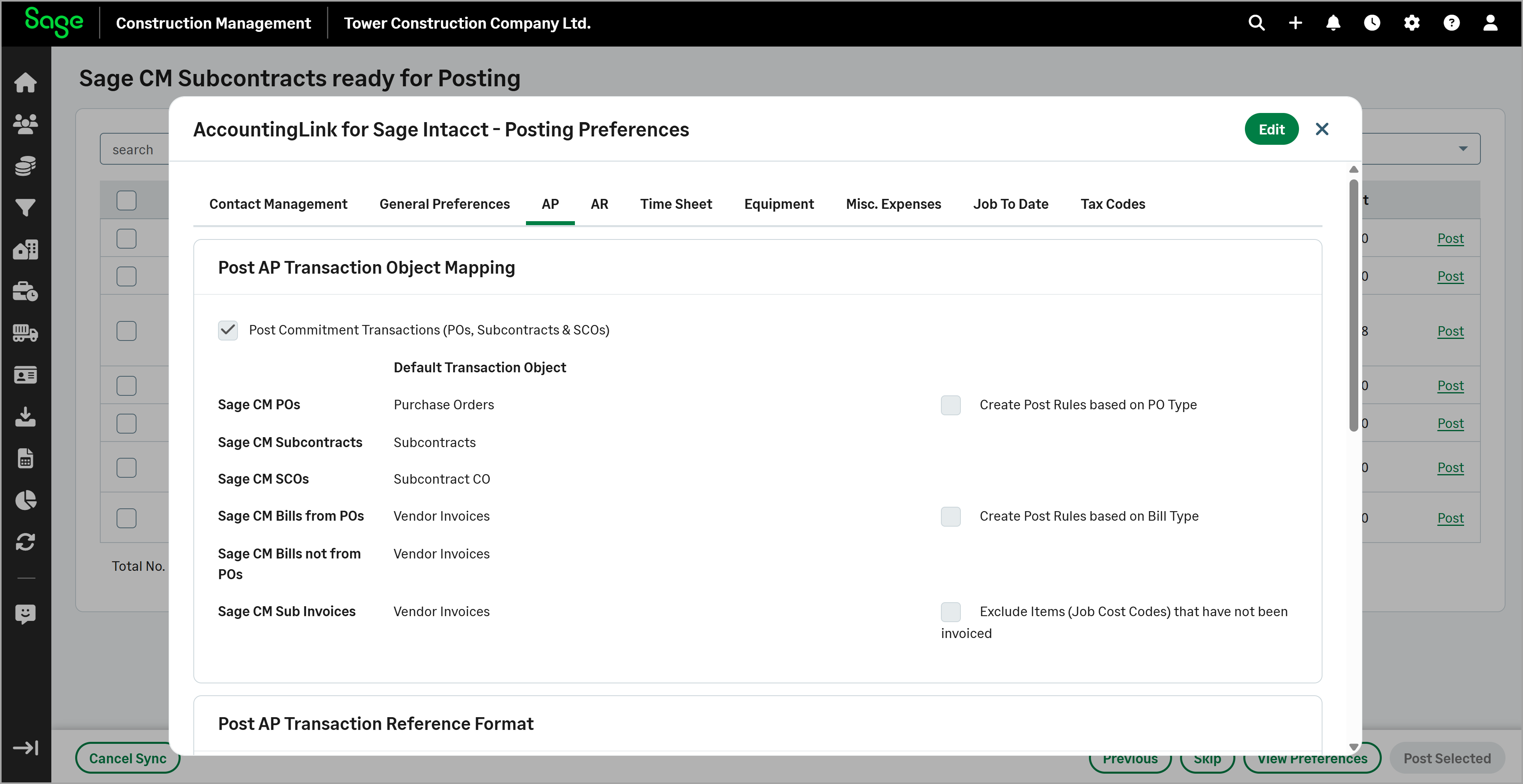
Task: Open the Tax Codes tab
Action: [x=1113, y=204]
